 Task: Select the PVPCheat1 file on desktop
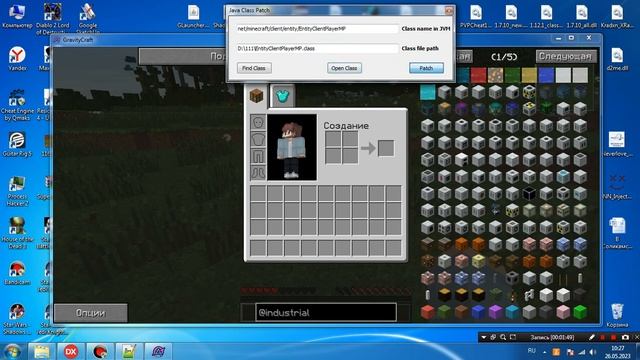click(x=476, y=16)
